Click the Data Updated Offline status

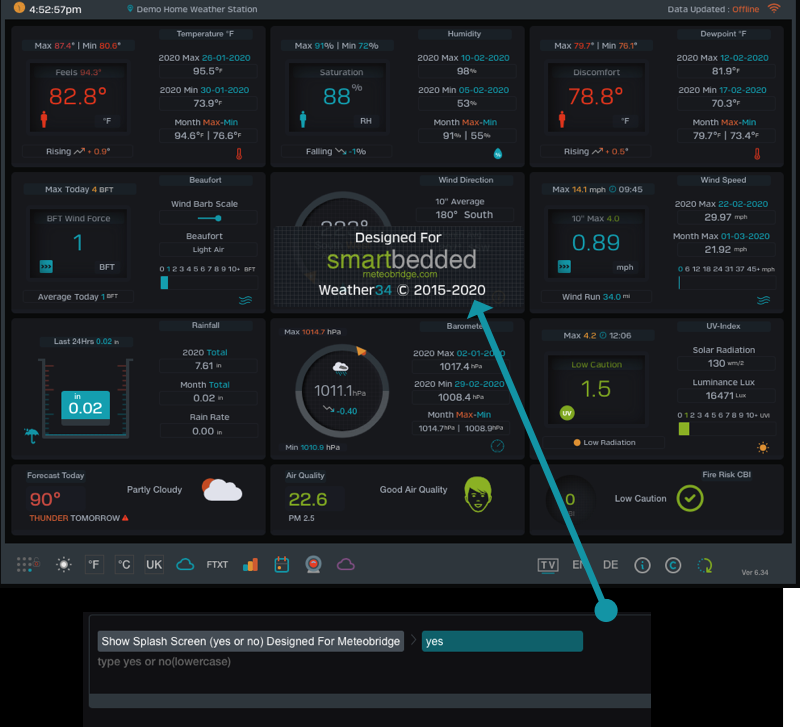click(x=713, y=9)
